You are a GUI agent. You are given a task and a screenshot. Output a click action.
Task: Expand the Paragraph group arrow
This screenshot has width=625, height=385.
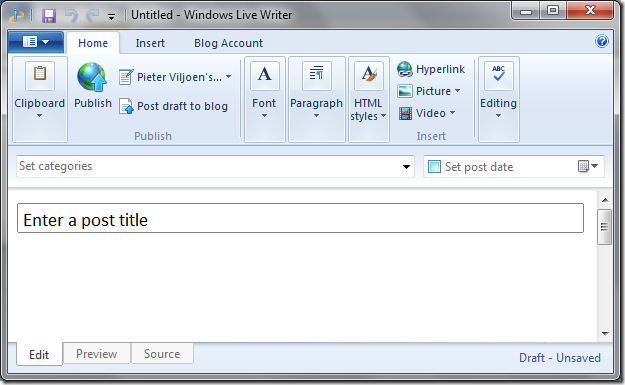pyautogui.click(x=316, y=116)
